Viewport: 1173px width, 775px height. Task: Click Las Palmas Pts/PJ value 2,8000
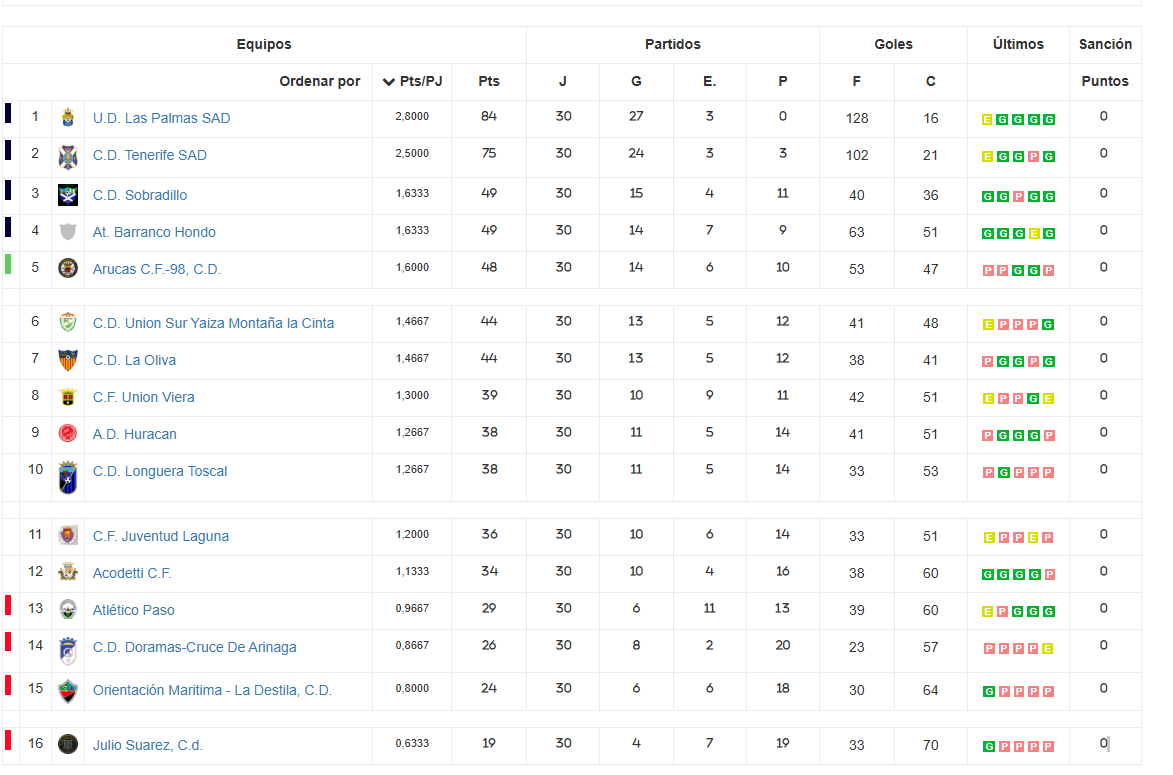coord(412,117)
